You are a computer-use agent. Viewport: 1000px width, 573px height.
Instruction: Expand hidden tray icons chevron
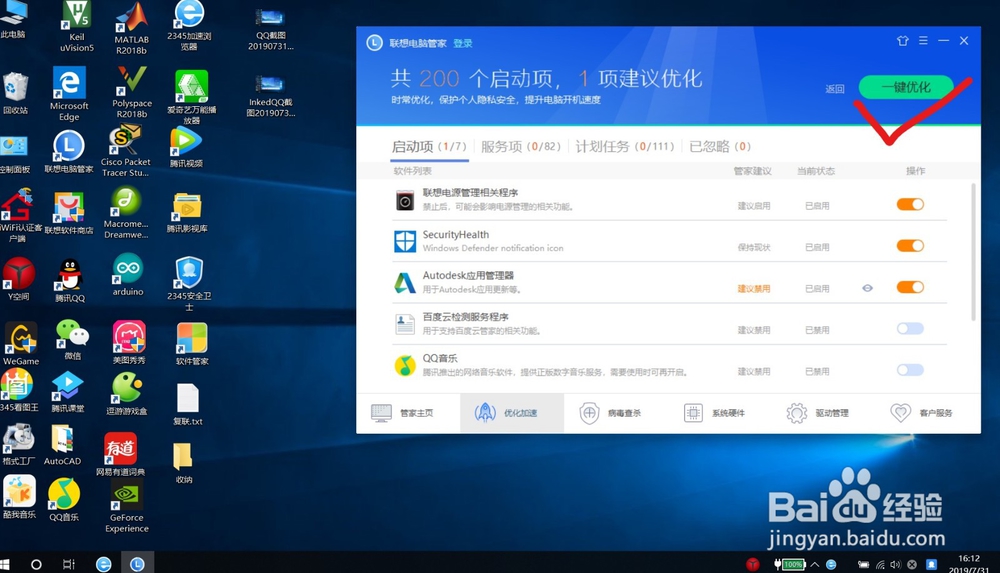pos(814,564)
